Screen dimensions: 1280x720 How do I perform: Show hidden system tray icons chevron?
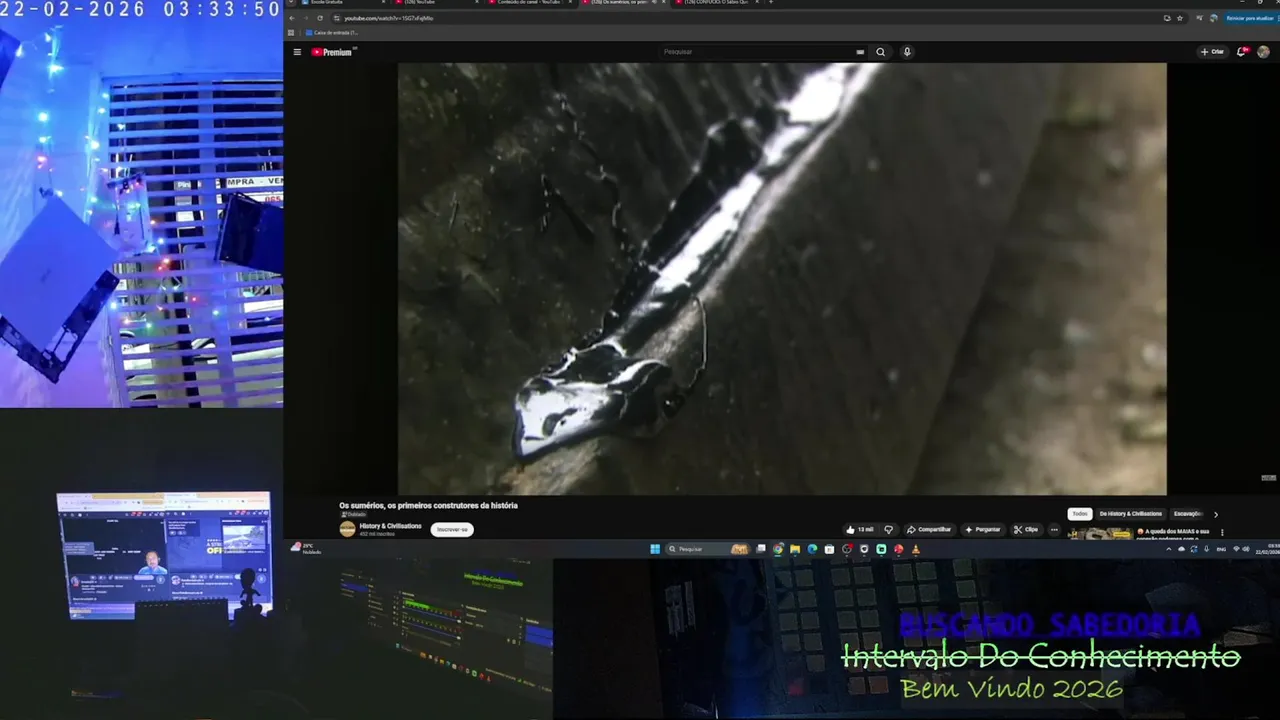(x=1169, y=549)
